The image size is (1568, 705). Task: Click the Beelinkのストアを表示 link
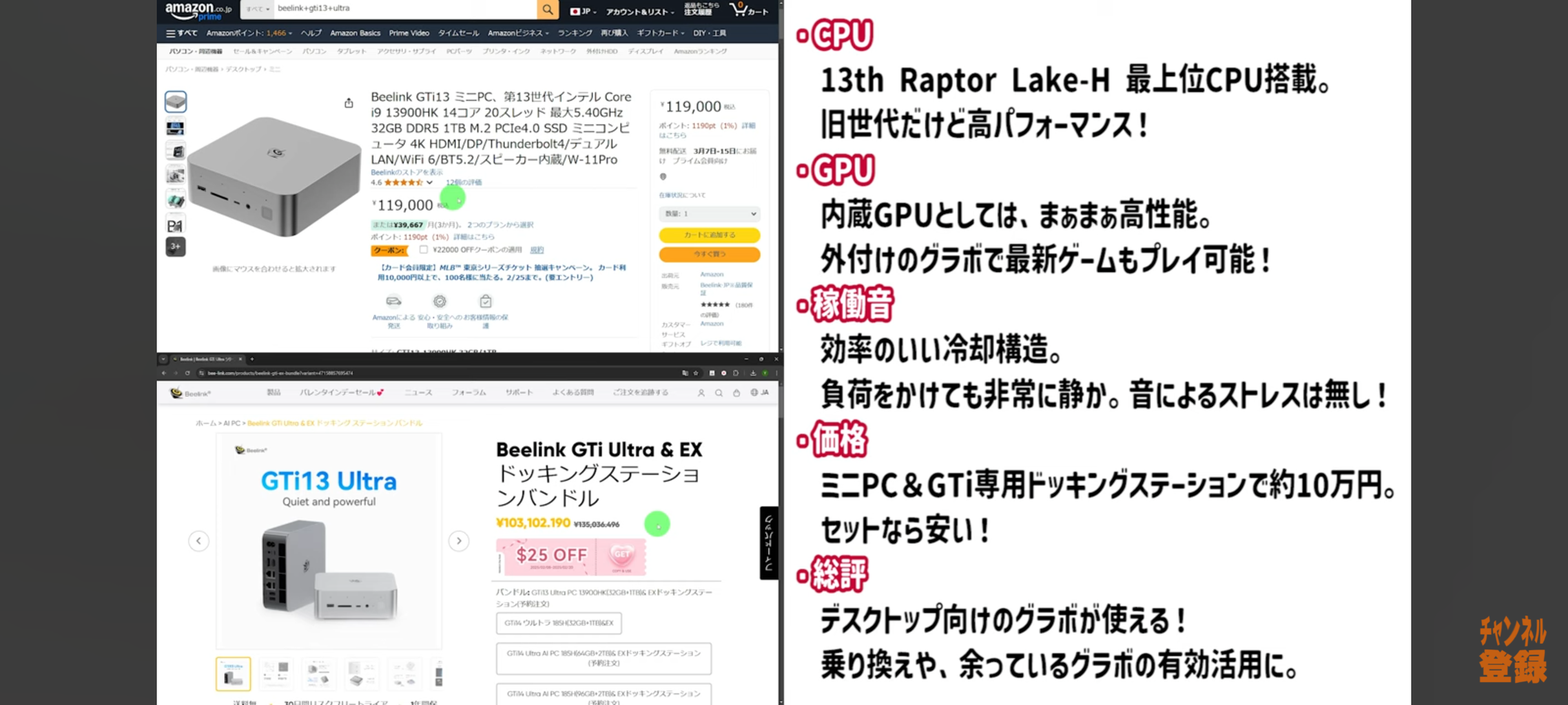[x=406, y=172]
